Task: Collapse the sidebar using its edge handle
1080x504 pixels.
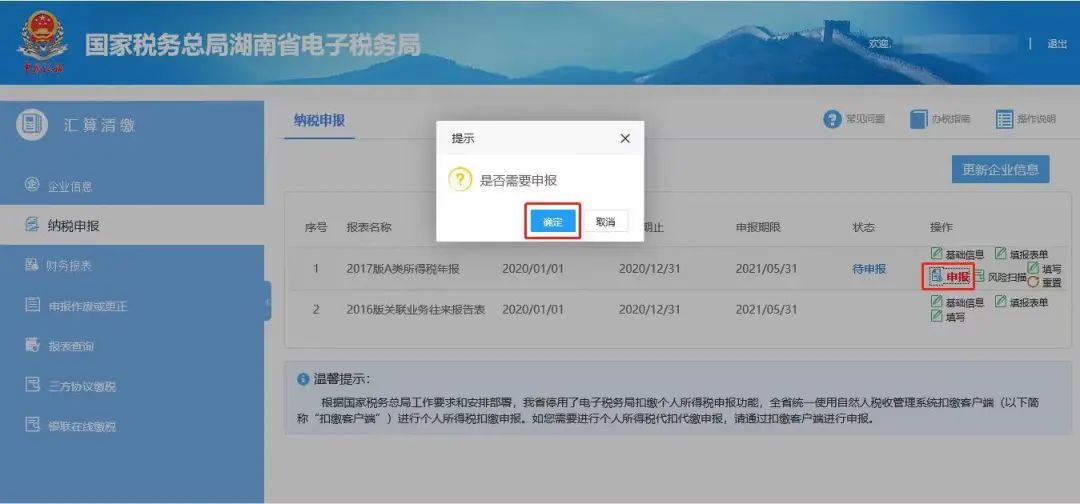Action: point(267,301)
